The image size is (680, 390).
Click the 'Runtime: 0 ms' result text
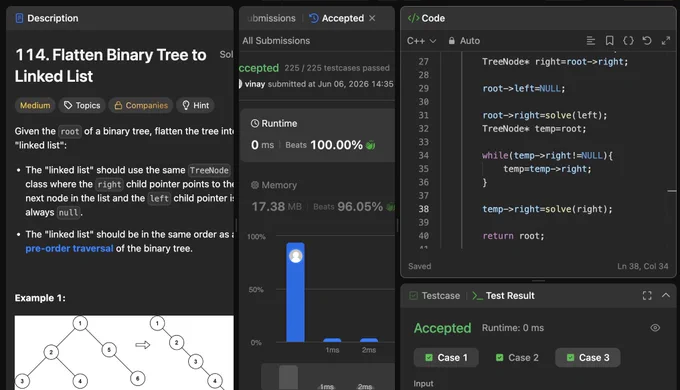coord(513,328)
